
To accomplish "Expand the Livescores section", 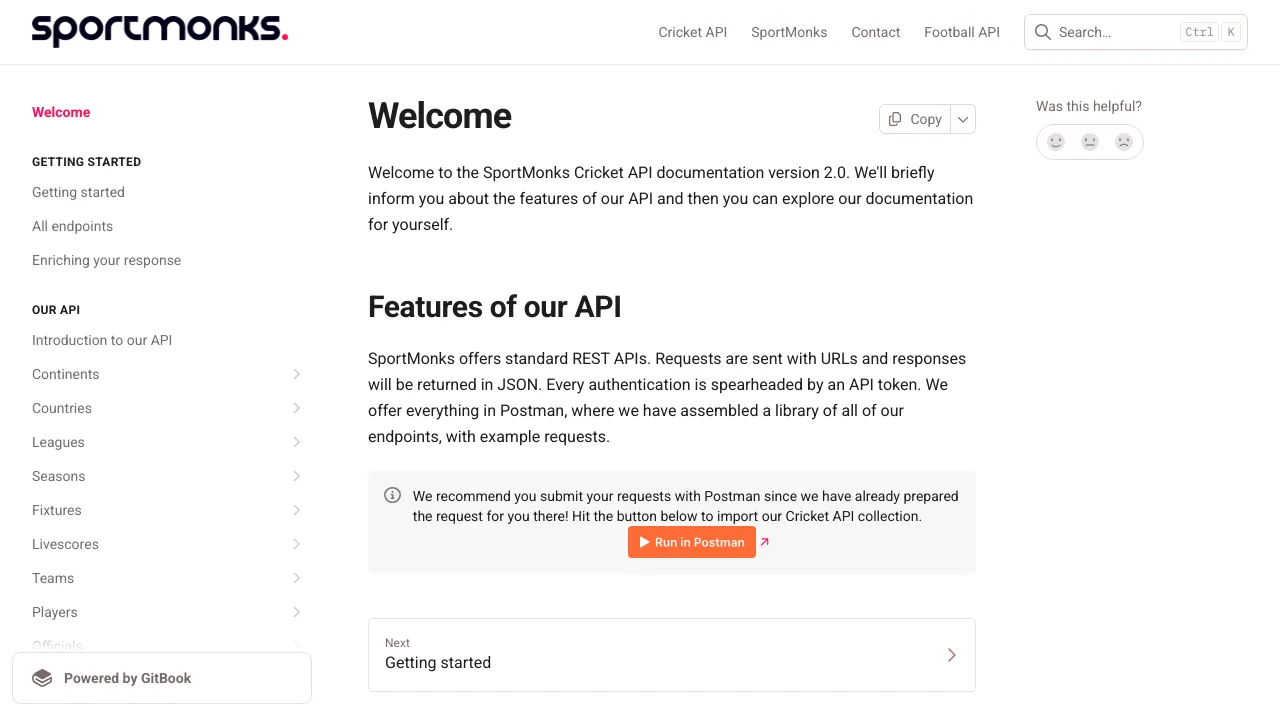I will (296, 544).
